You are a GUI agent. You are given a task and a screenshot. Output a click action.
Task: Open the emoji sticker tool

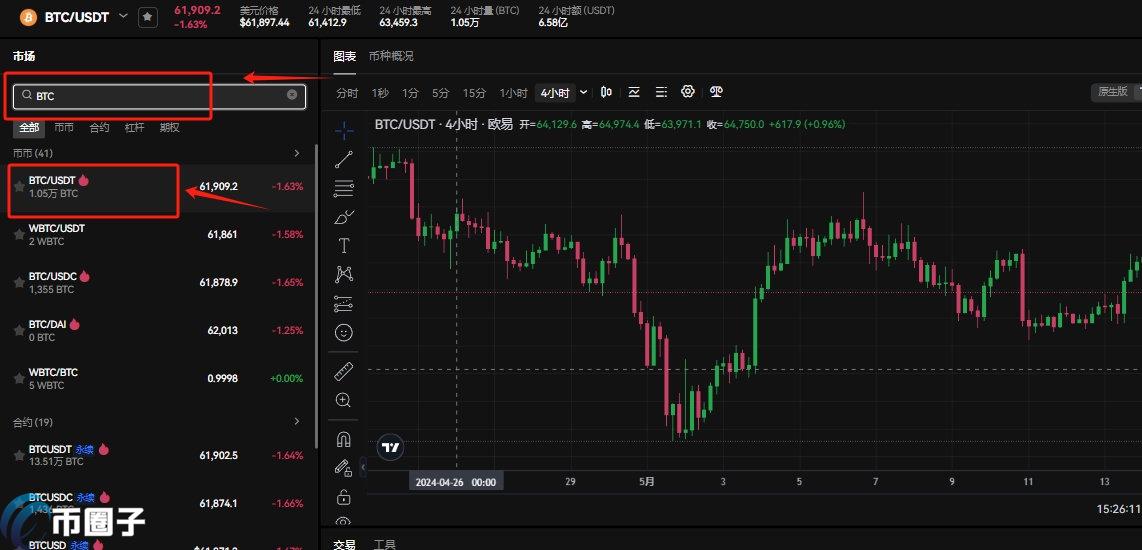point(344,332)
